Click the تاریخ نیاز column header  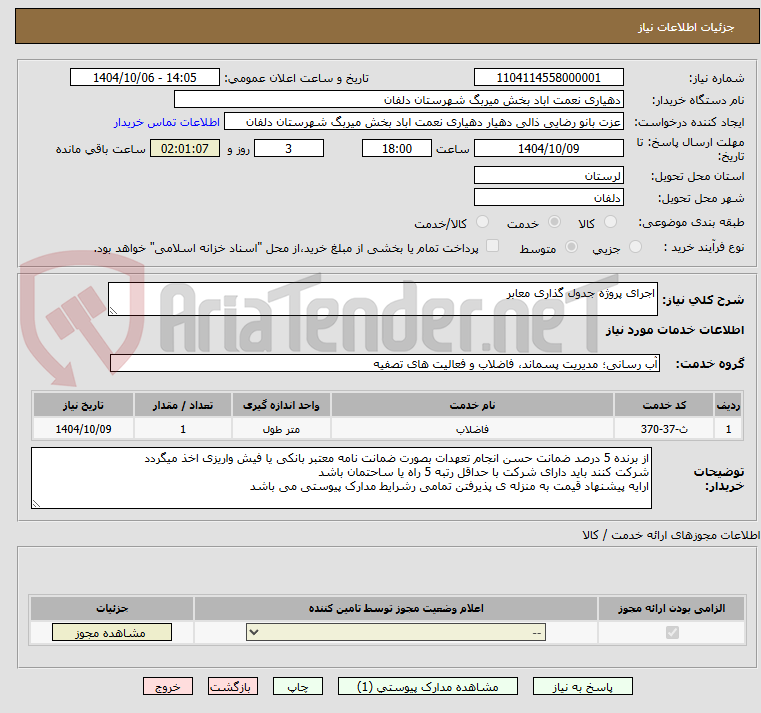coord(83,405)
